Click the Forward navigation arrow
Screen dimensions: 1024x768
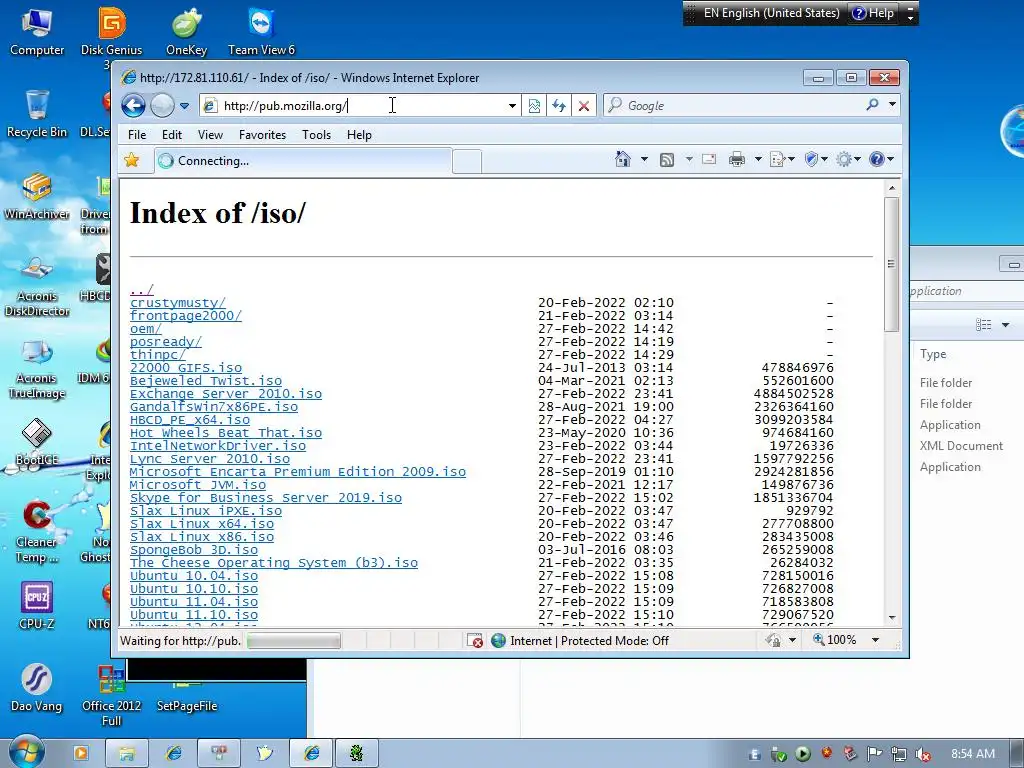(x=162, y=105)
